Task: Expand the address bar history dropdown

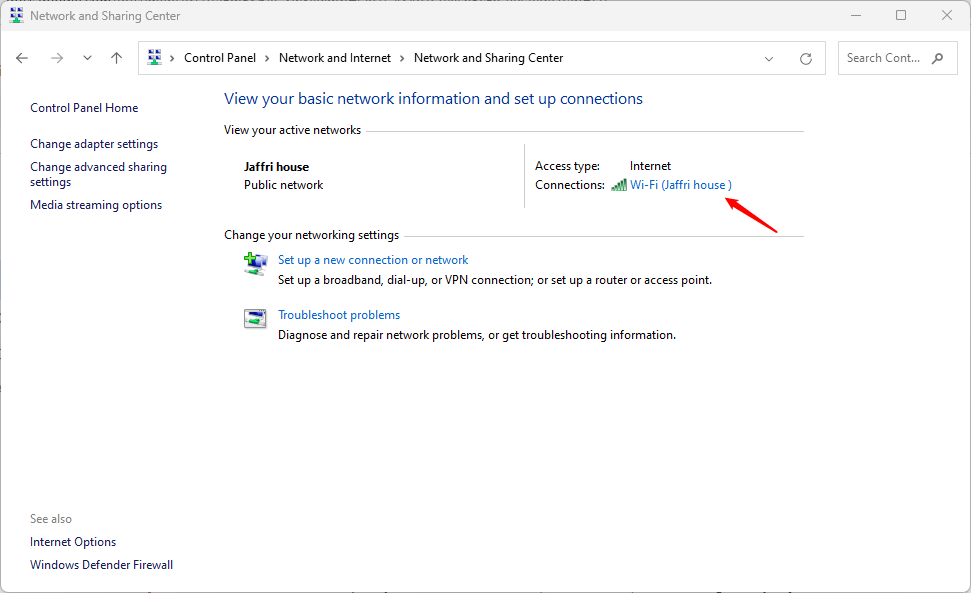Action: 769,59
